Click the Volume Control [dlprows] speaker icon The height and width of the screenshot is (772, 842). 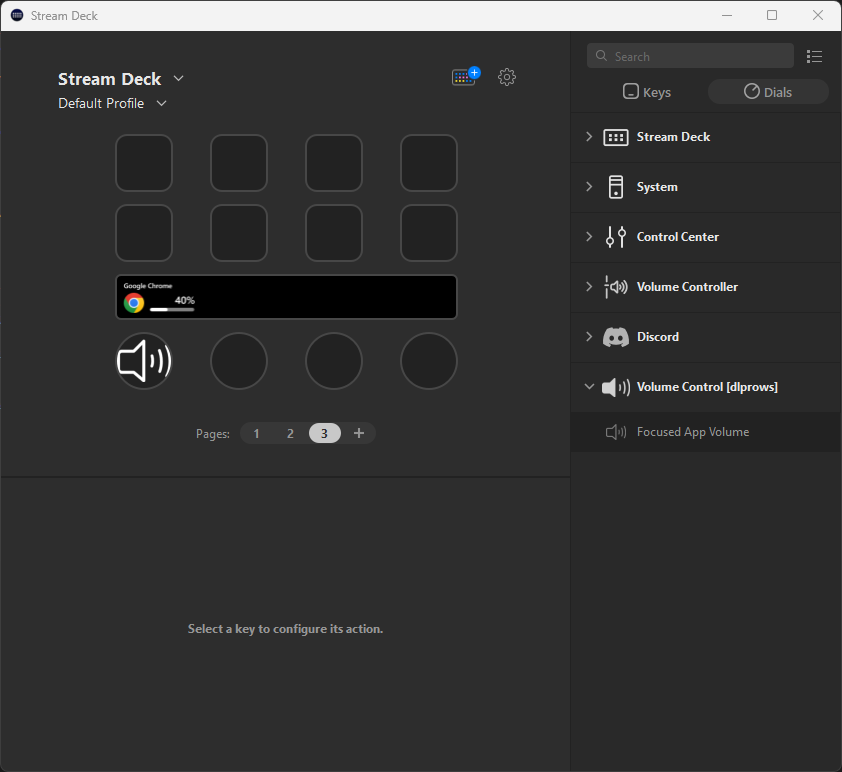pos(615,387)
